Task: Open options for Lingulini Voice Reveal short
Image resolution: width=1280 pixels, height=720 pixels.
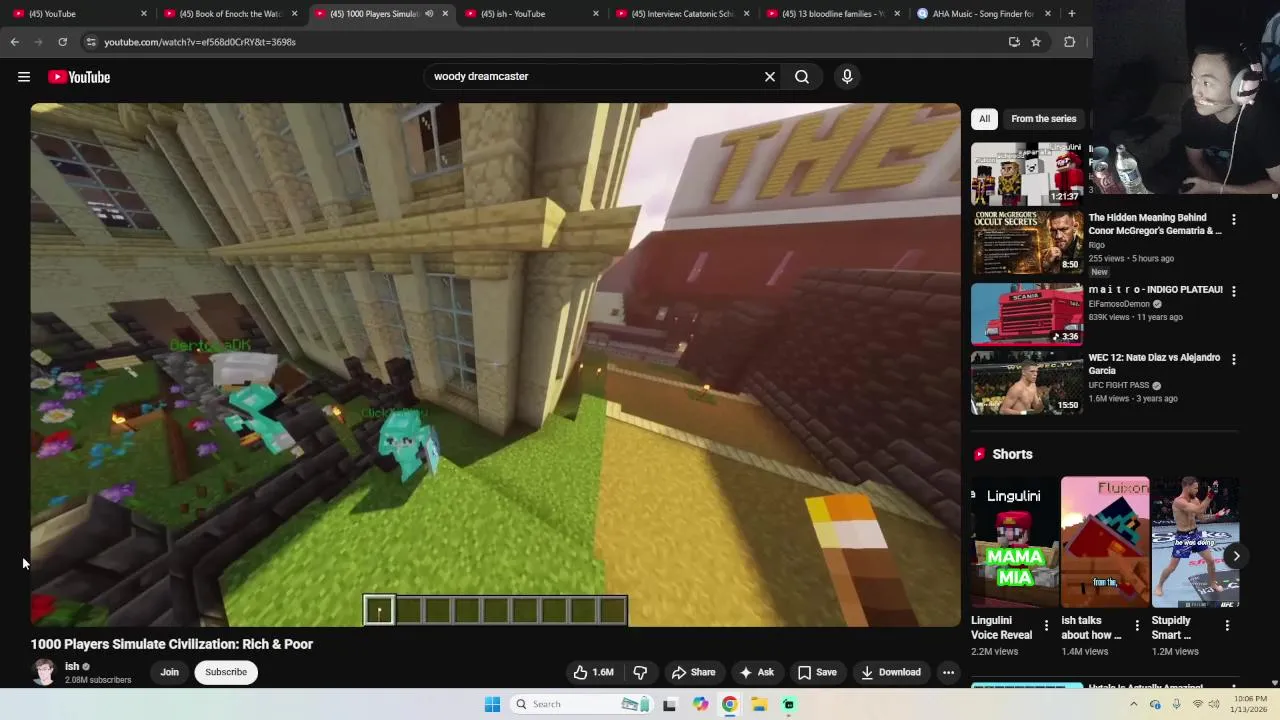Action: pos(1047,626)
